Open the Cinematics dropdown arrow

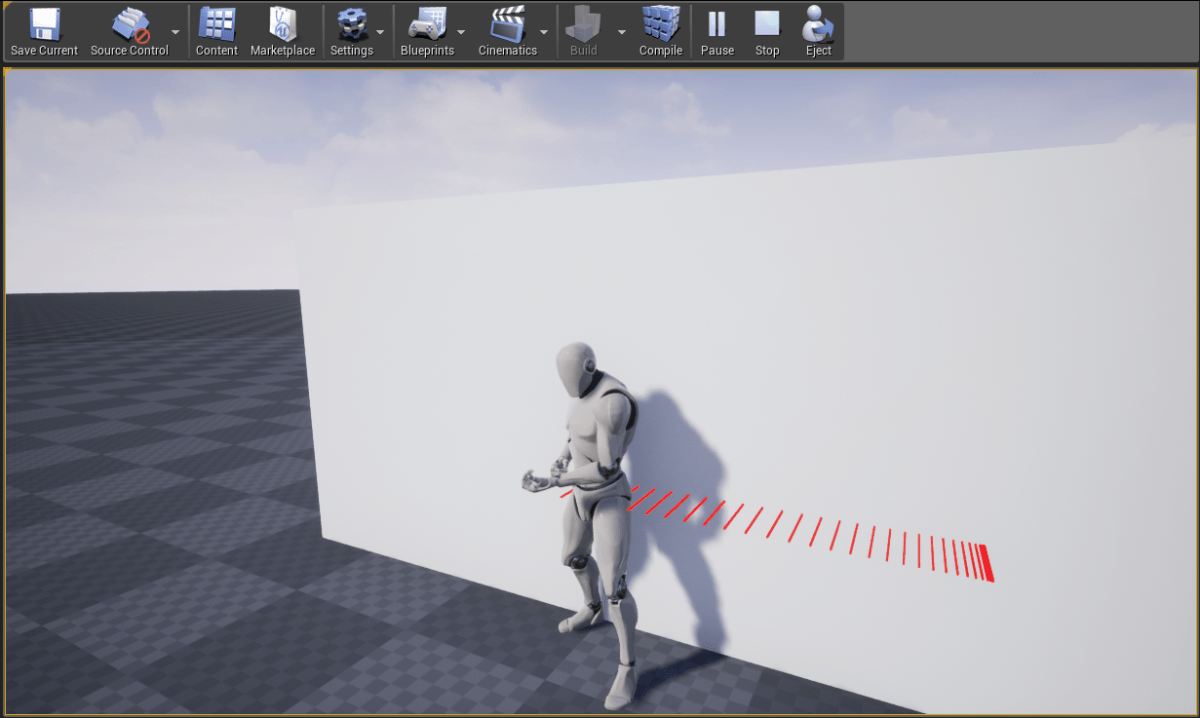tap(543, 30)
